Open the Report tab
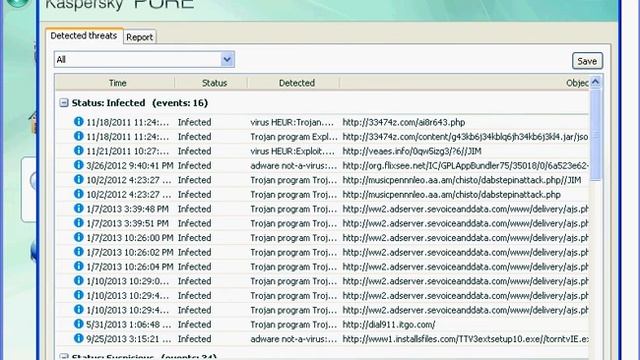Image resolution: width=640 pixels, height=360 pixels. point(140,37)
